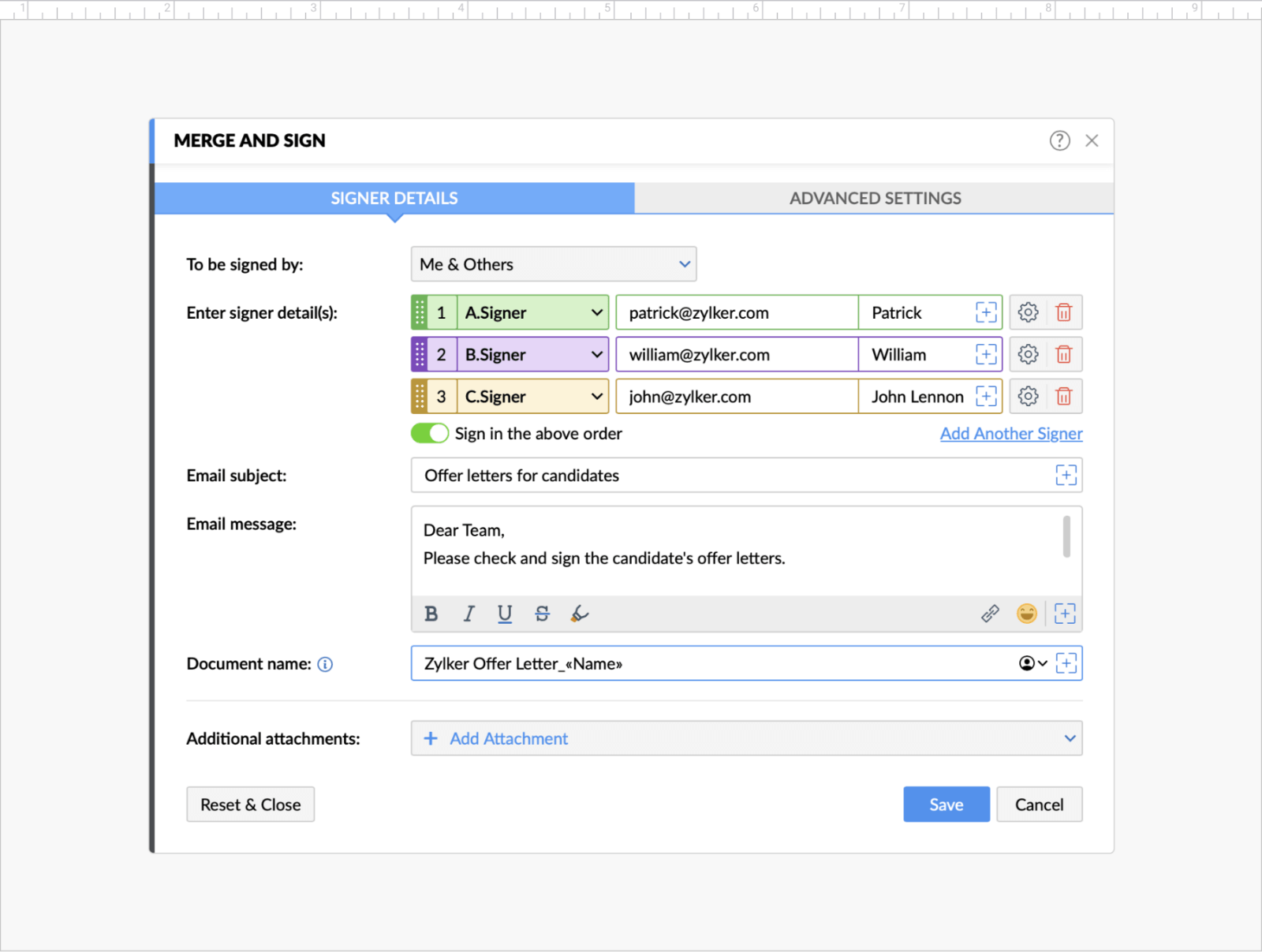1262x952 pixels.
Task: Click the Add Another Signer link
Action: [x=1010, y=434]
